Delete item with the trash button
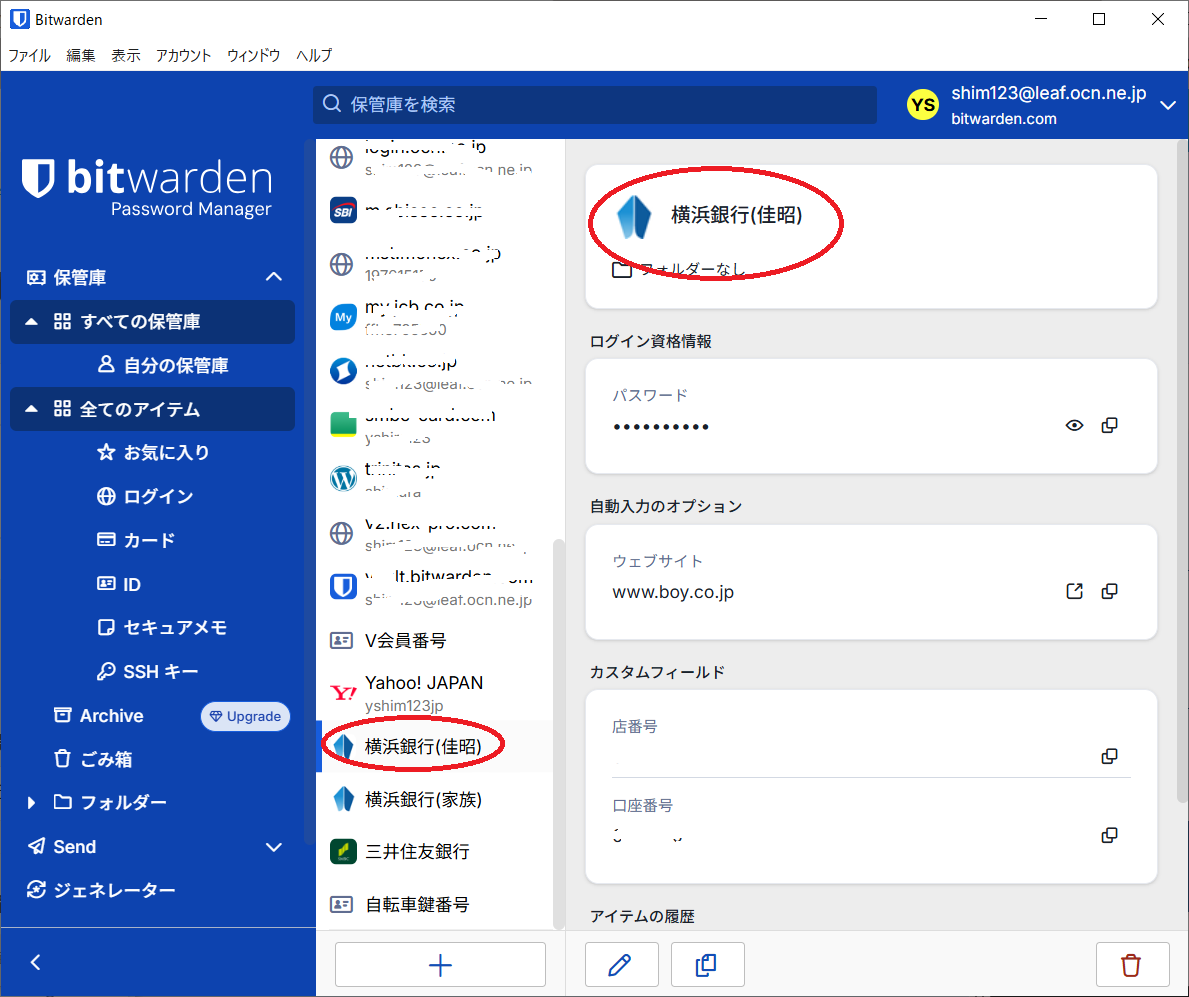1189x997 pixels. click(1131, 965)
